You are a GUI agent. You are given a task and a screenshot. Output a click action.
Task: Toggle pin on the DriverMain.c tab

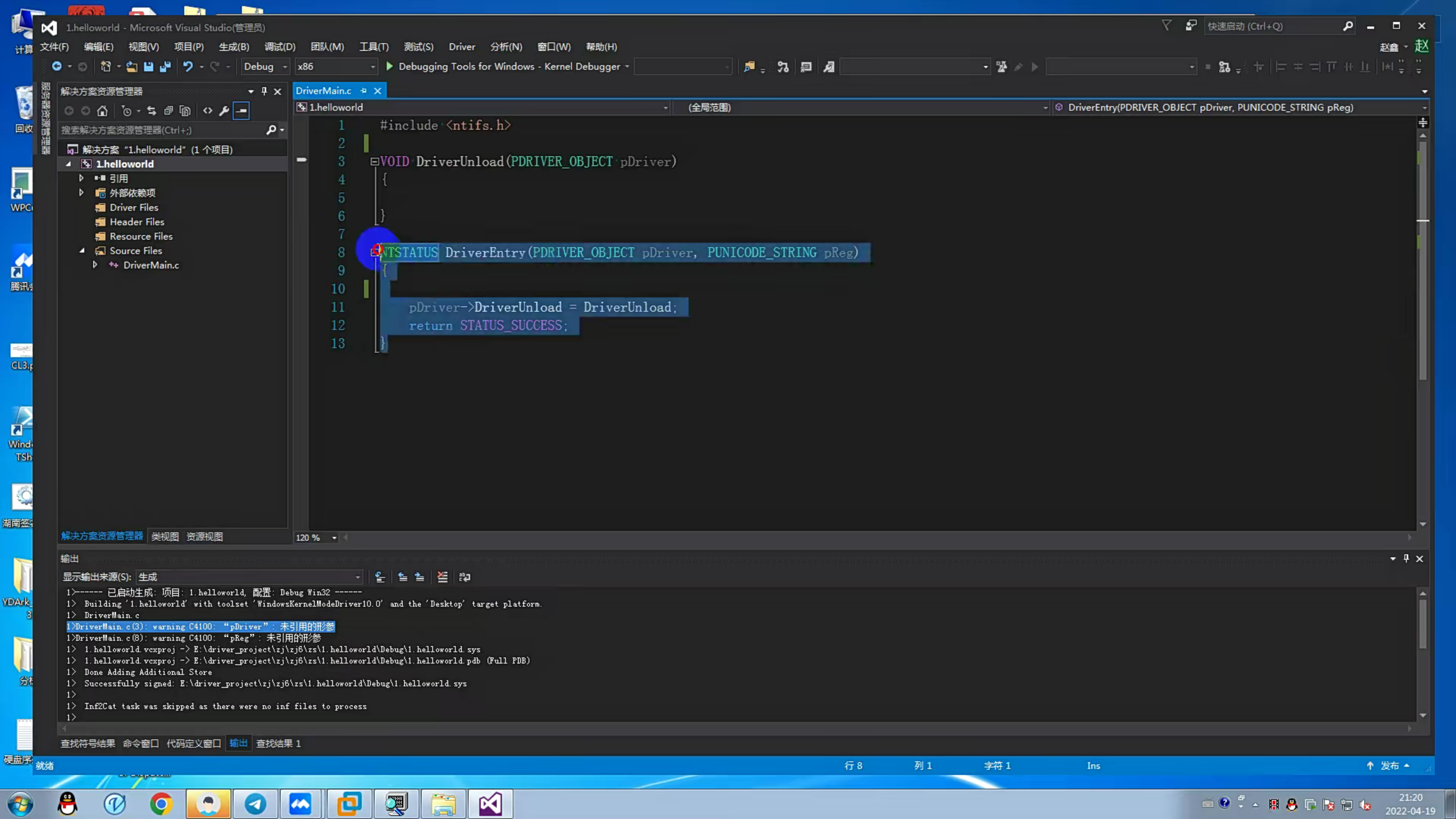(x=363, y=90)
